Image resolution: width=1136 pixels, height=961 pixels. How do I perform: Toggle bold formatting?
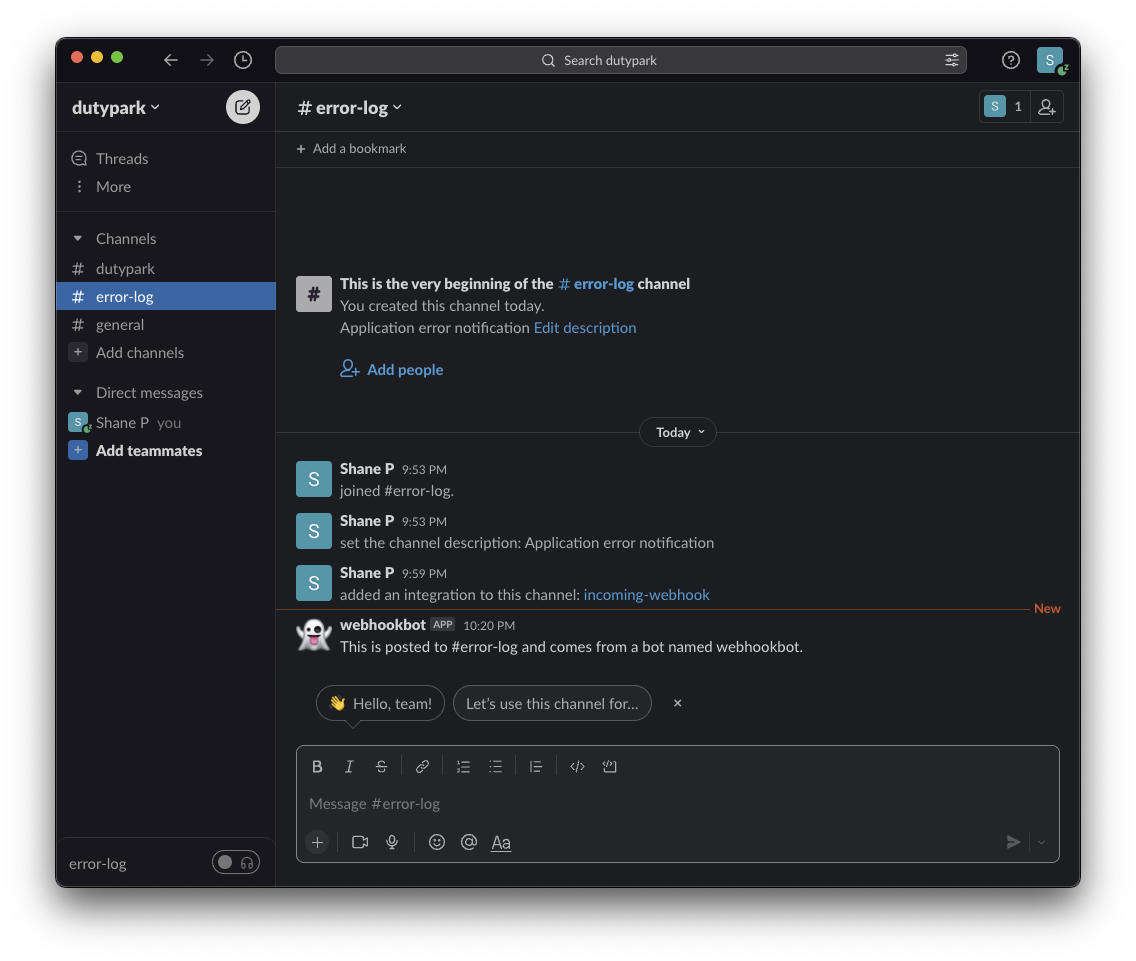click(317, 766)
